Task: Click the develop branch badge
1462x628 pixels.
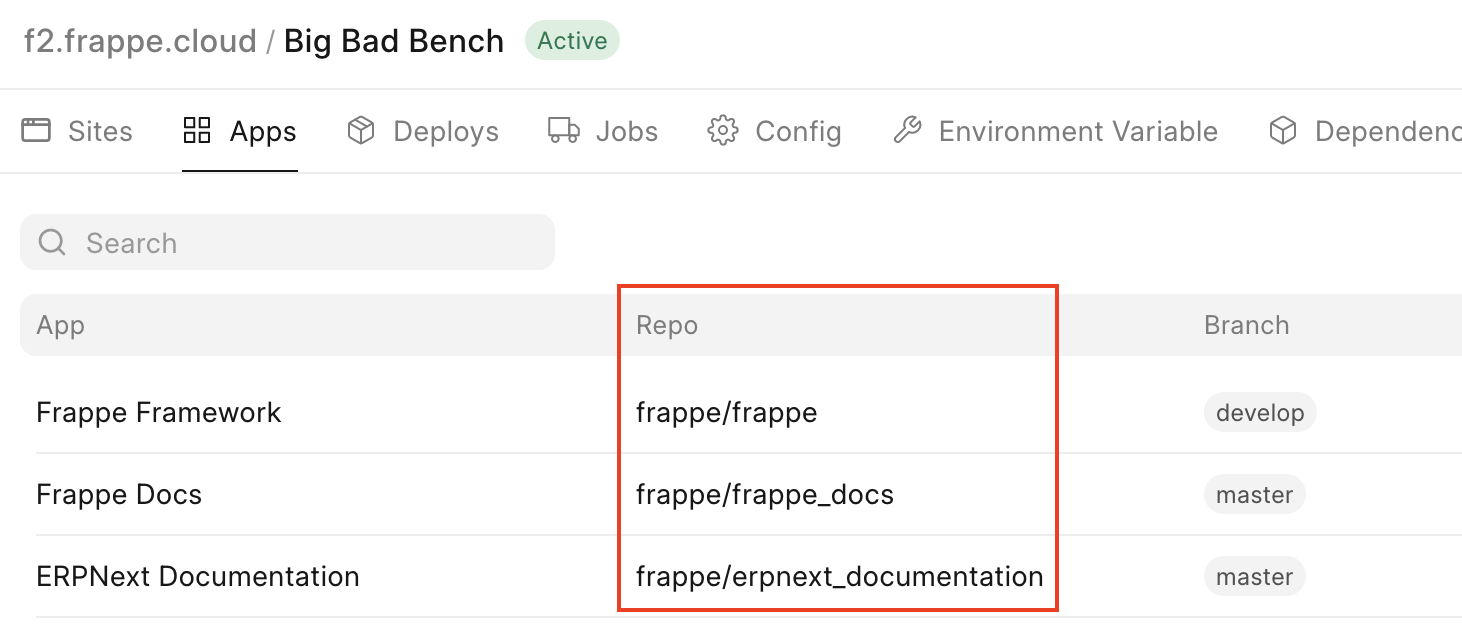Action: 1259,412
